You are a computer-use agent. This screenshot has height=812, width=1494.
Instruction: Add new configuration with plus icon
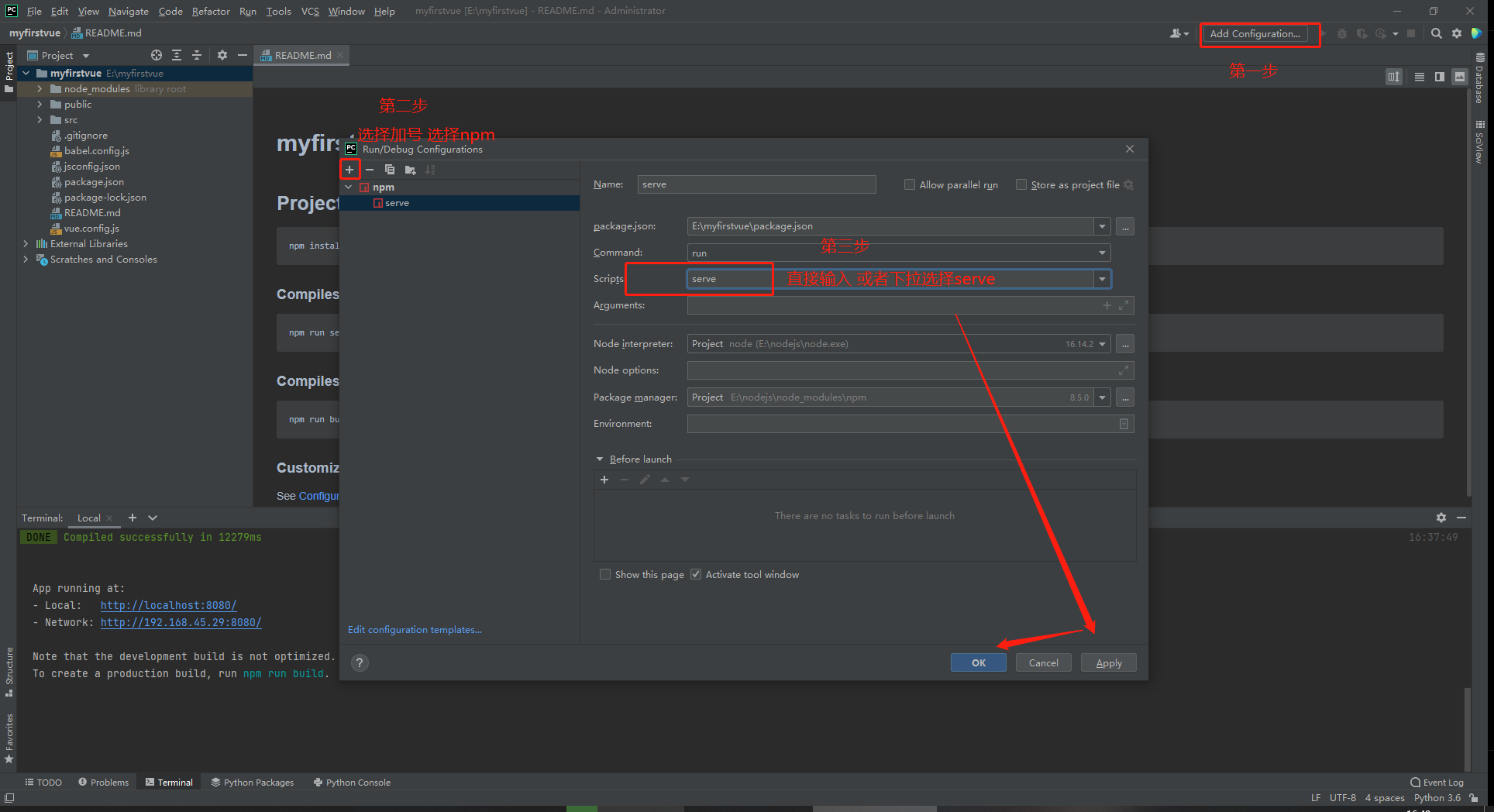(x=349, y=170)
